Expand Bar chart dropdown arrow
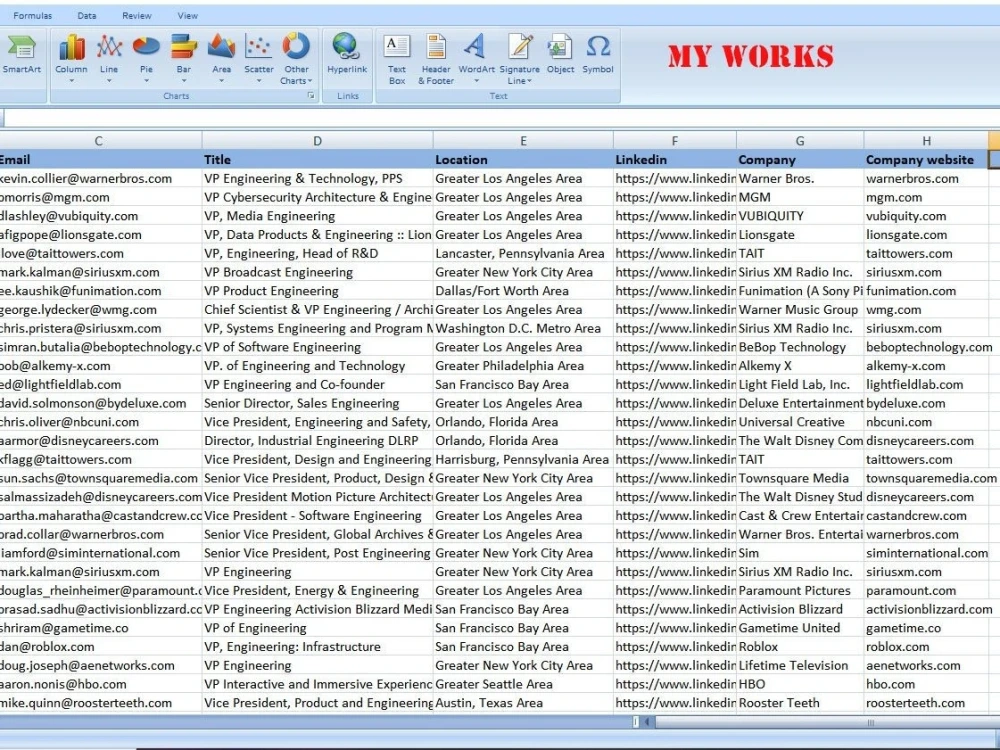The width and height of the screenshot is (1000, 750). [x=184, y=81]
